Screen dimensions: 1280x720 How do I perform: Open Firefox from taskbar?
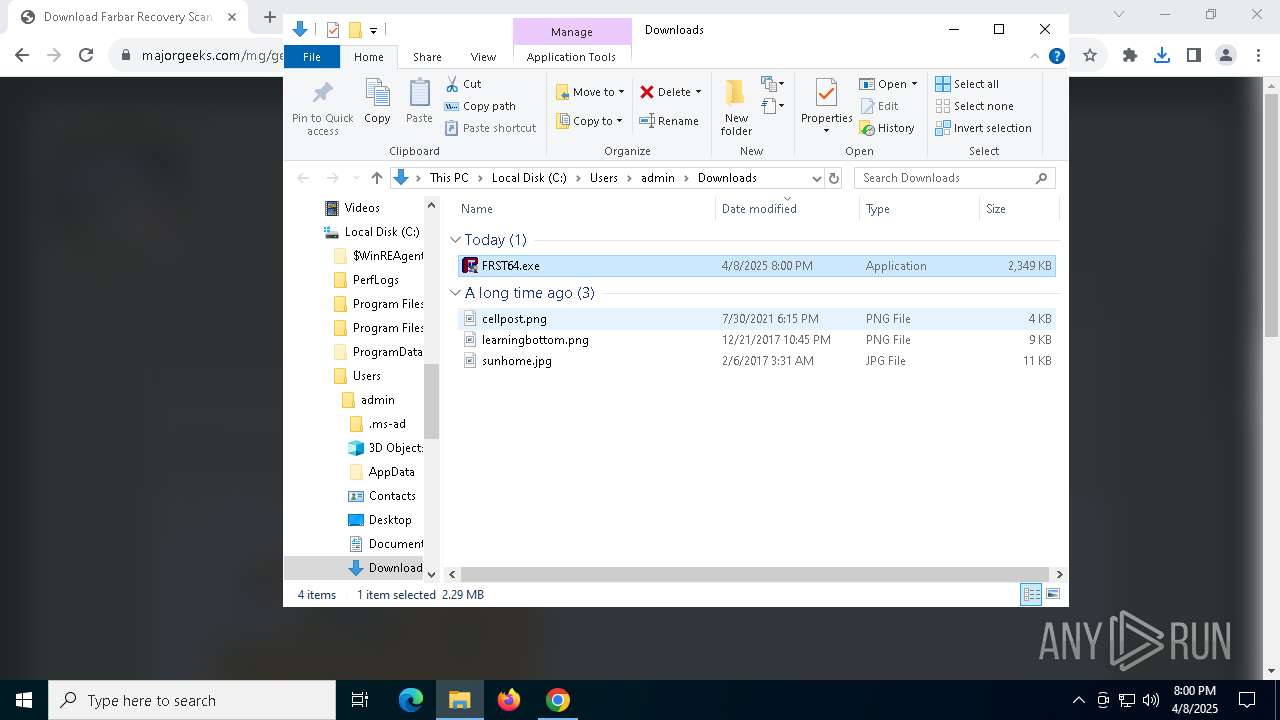(x=509, y=700)
